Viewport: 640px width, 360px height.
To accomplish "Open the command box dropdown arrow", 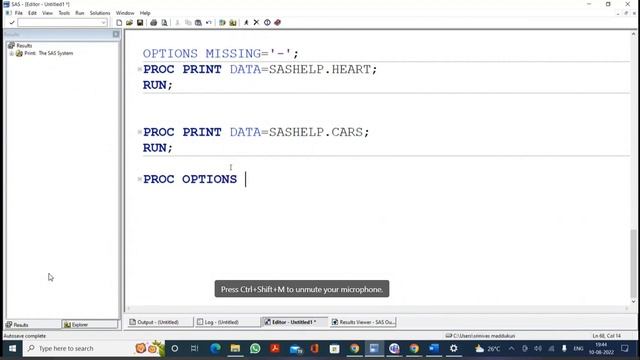I will [x=103, y=22].
